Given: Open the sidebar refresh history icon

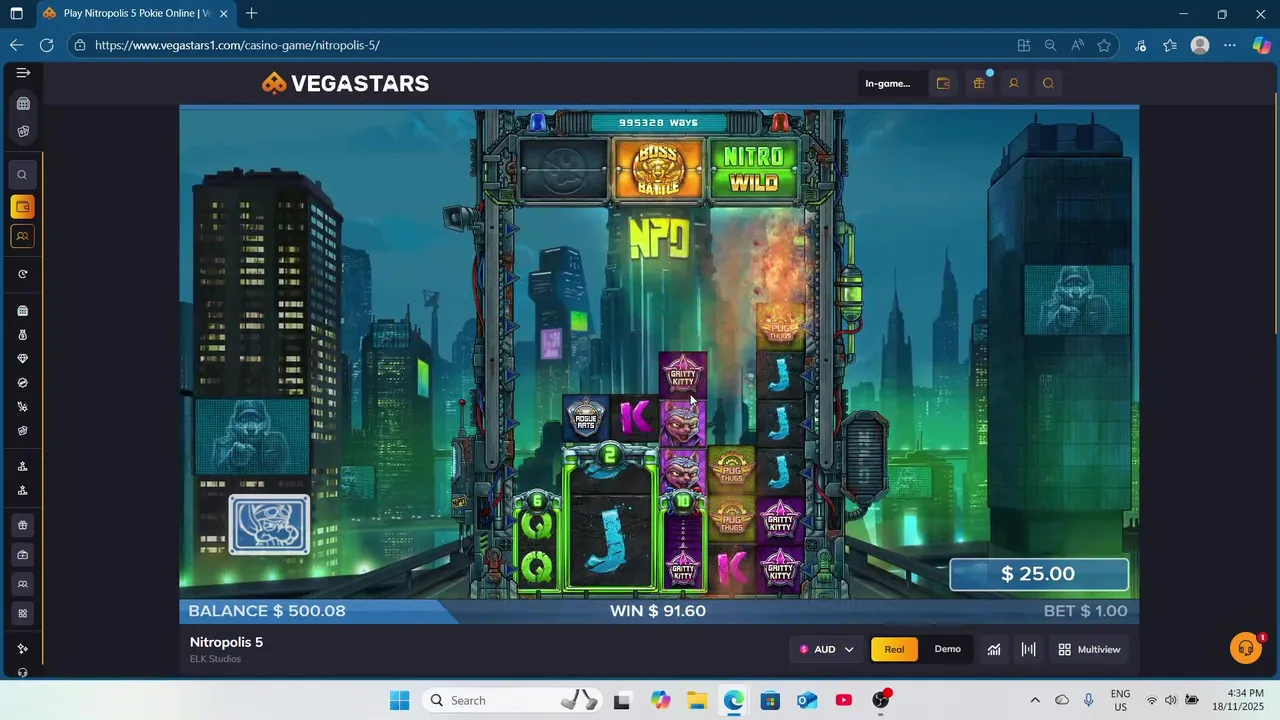Looking at the screenshot, I should coord(22,274).
